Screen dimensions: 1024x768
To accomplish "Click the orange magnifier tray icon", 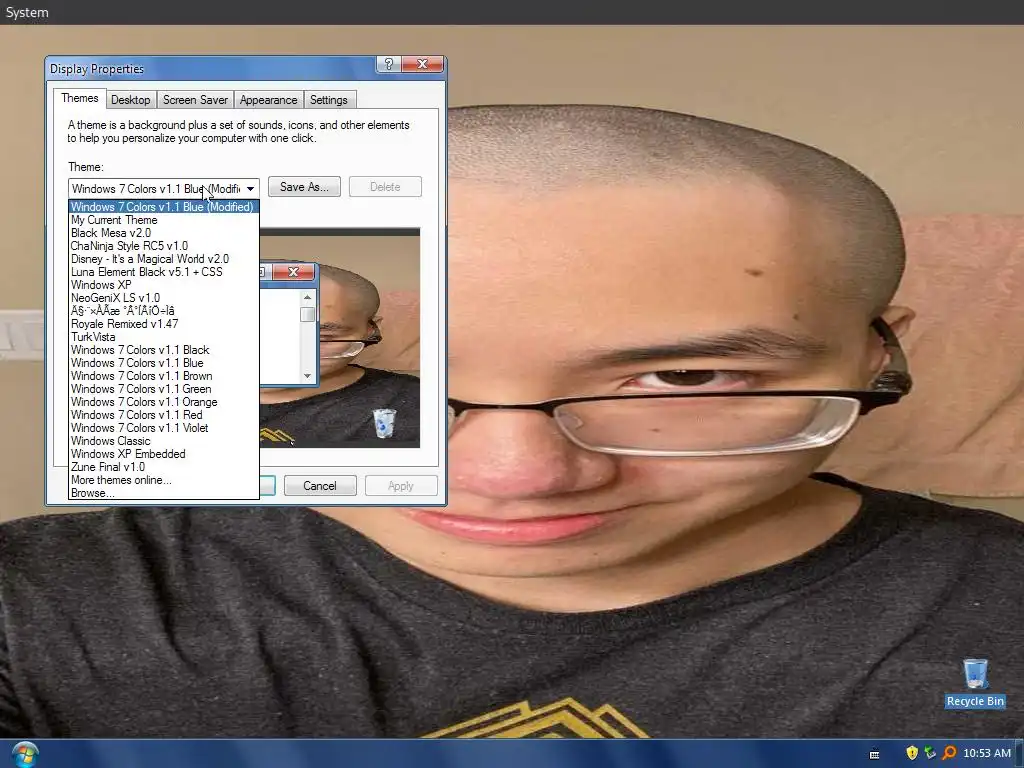I will (x=949, y=753).
